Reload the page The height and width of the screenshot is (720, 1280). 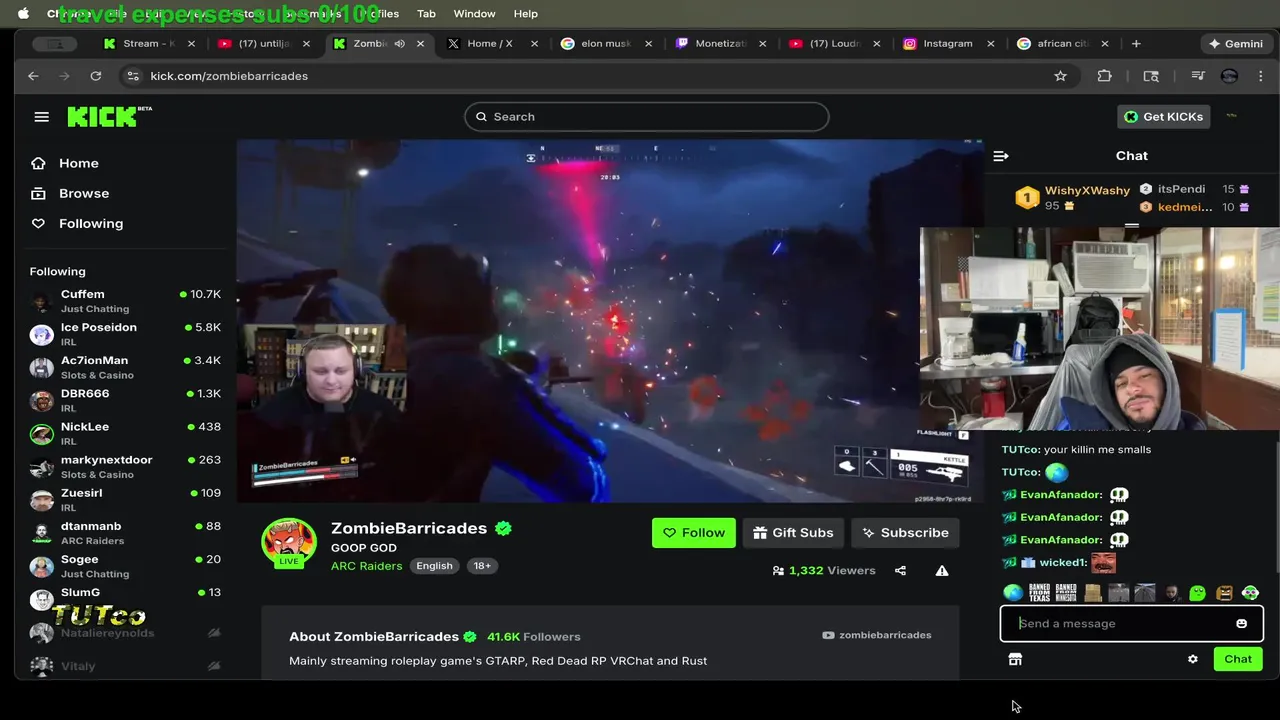click(x=96, y=76)
